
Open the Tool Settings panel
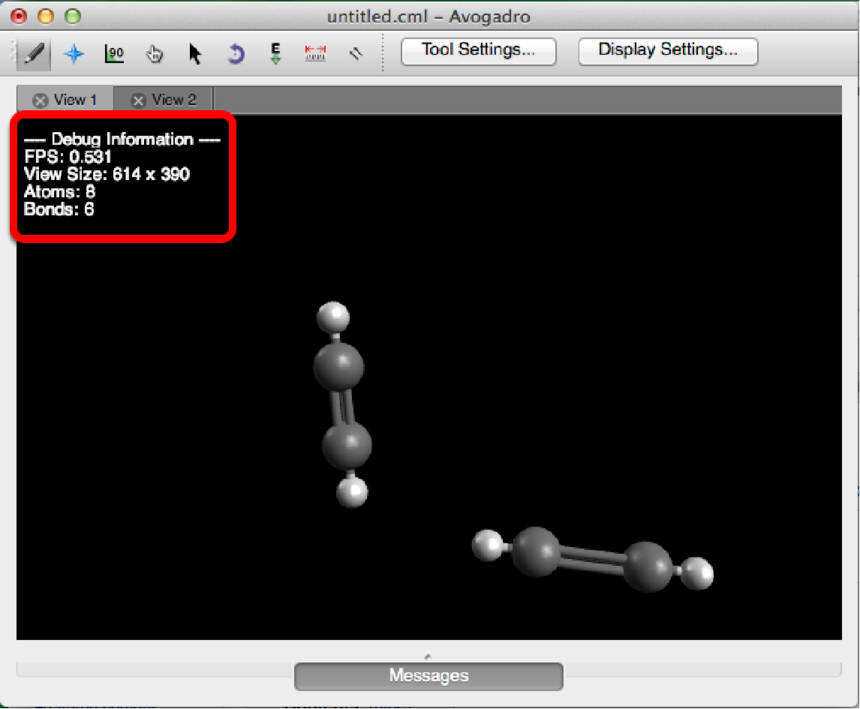[x=478, y=50]
